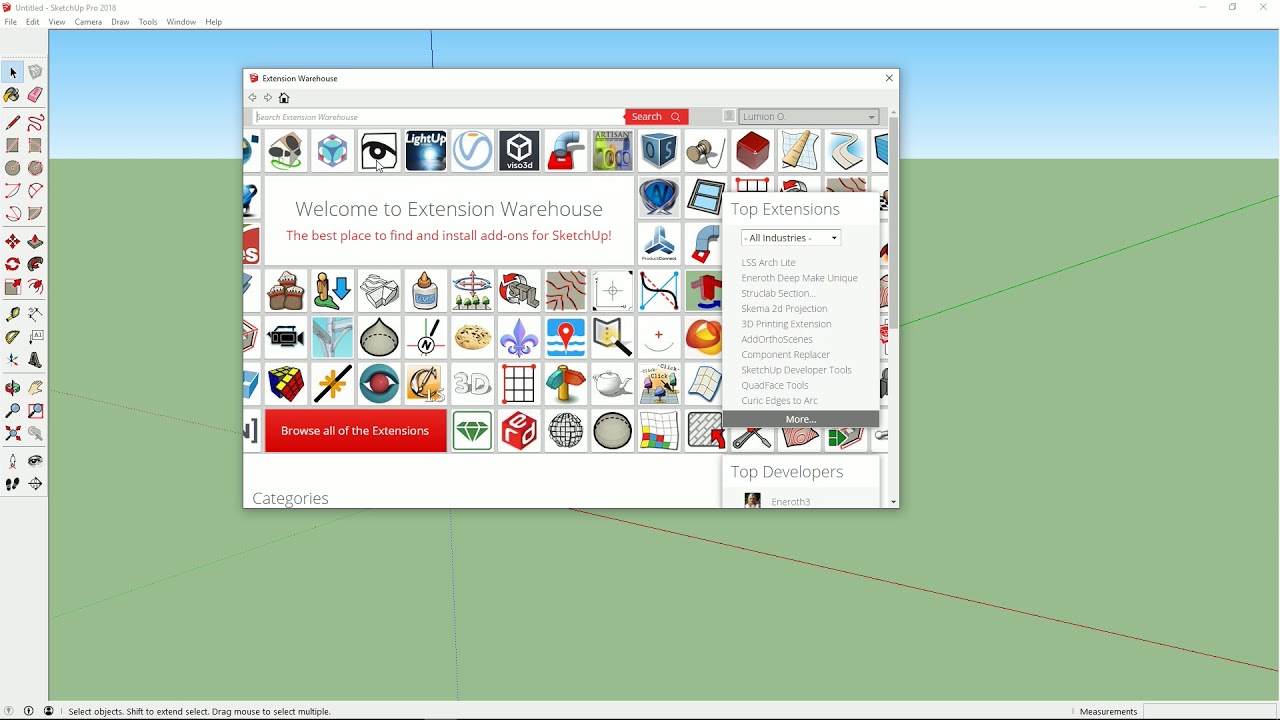Image resolution: width=1280 pixels, height=720 pixels.
Task: Click the Zoom Extents tool
Action: tap(13, 434)
